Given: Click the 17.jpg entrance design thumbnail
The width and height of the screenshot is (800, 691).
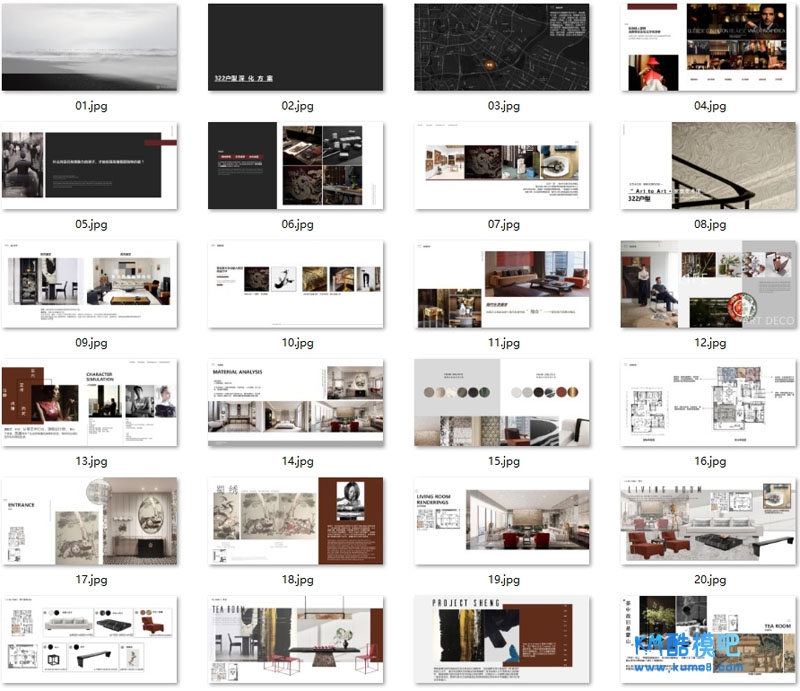Looking at the screenshot, I should [90, 521].
